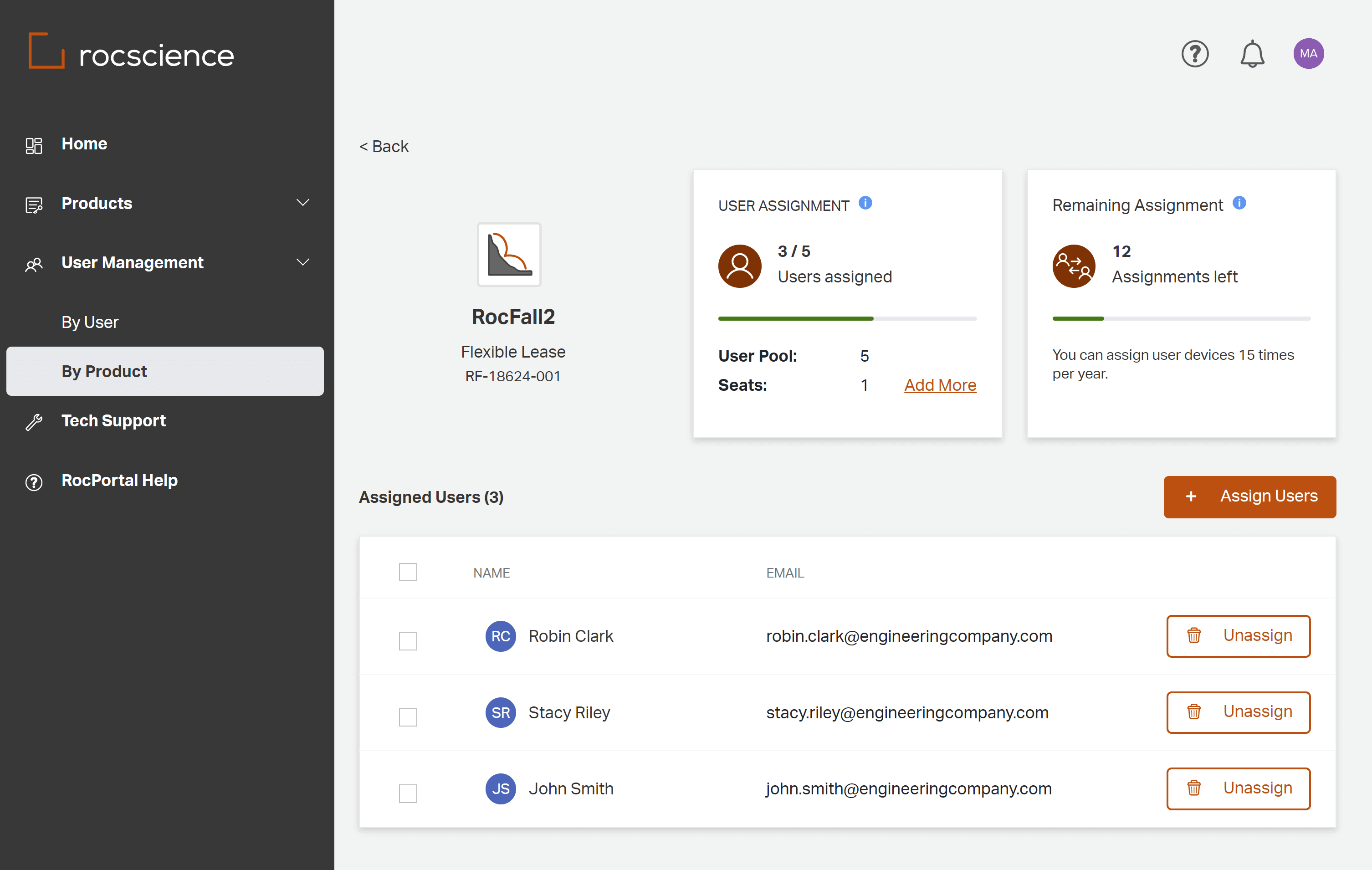Click the RocFall2 product icon
The width and height of the screenshot is (1372, 870).
point(509,255)
